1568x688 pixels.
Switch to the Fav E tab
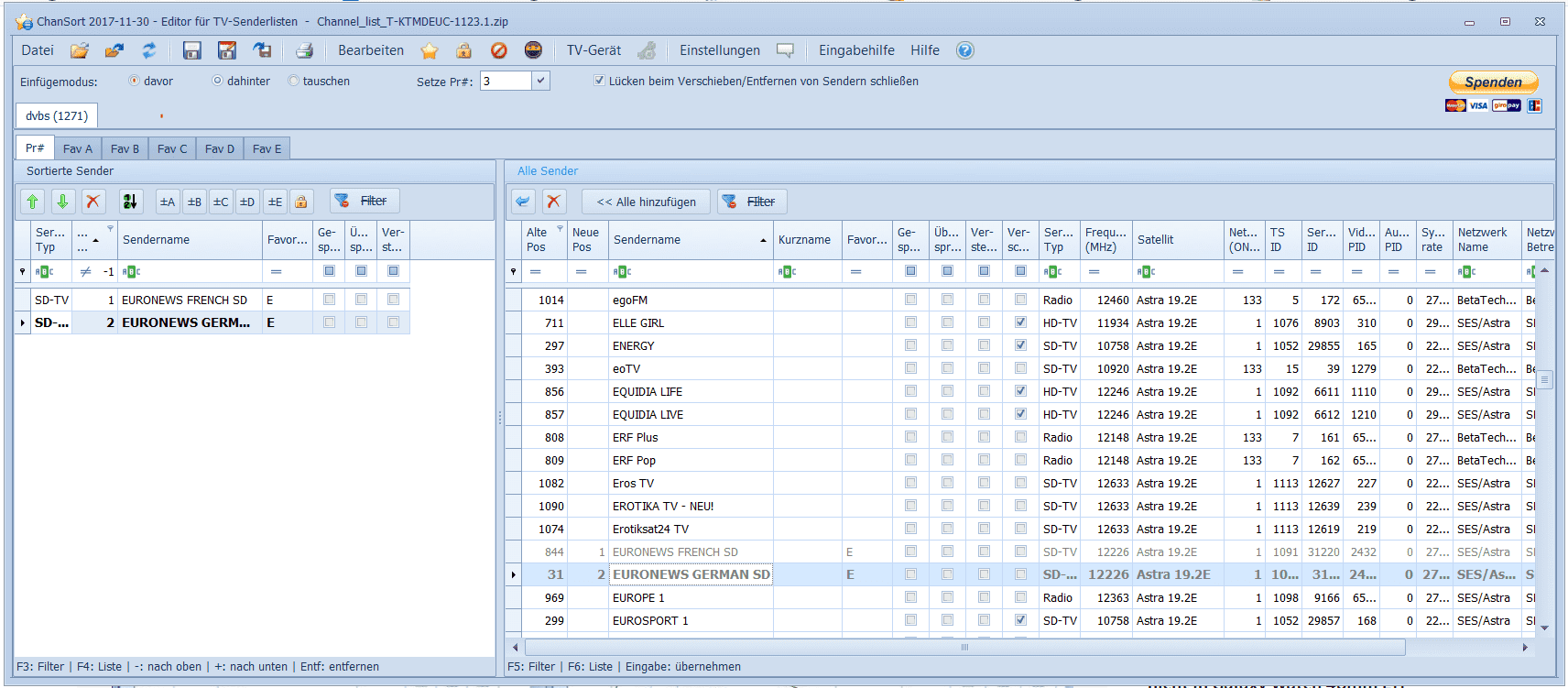click(267, 148)
